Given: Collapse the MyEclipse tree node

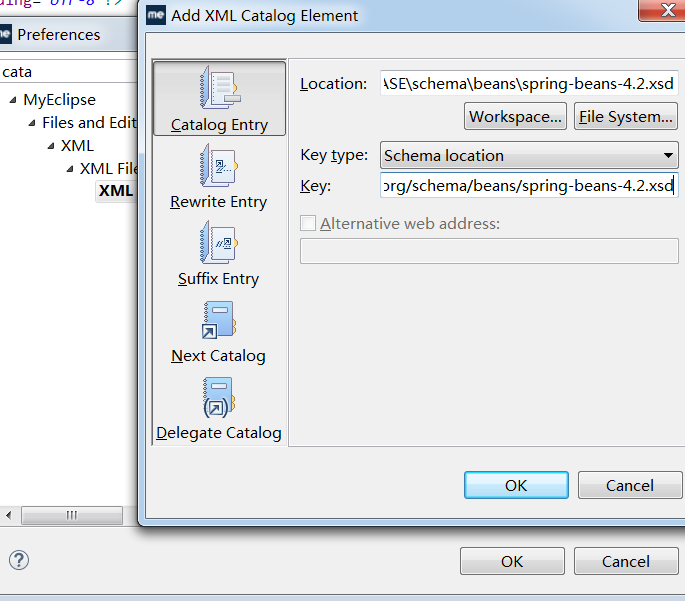Looking at the screenshot, I should pyautogui.click(x=13, y=100).
